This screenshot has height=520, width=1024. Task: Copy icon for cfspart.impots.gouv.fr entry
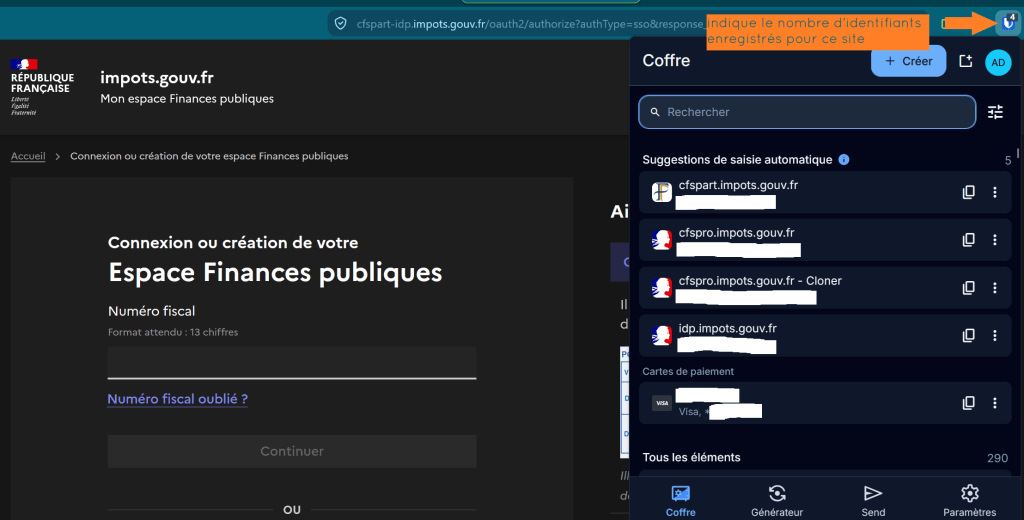pyautogui.click(x=968, y=192)
